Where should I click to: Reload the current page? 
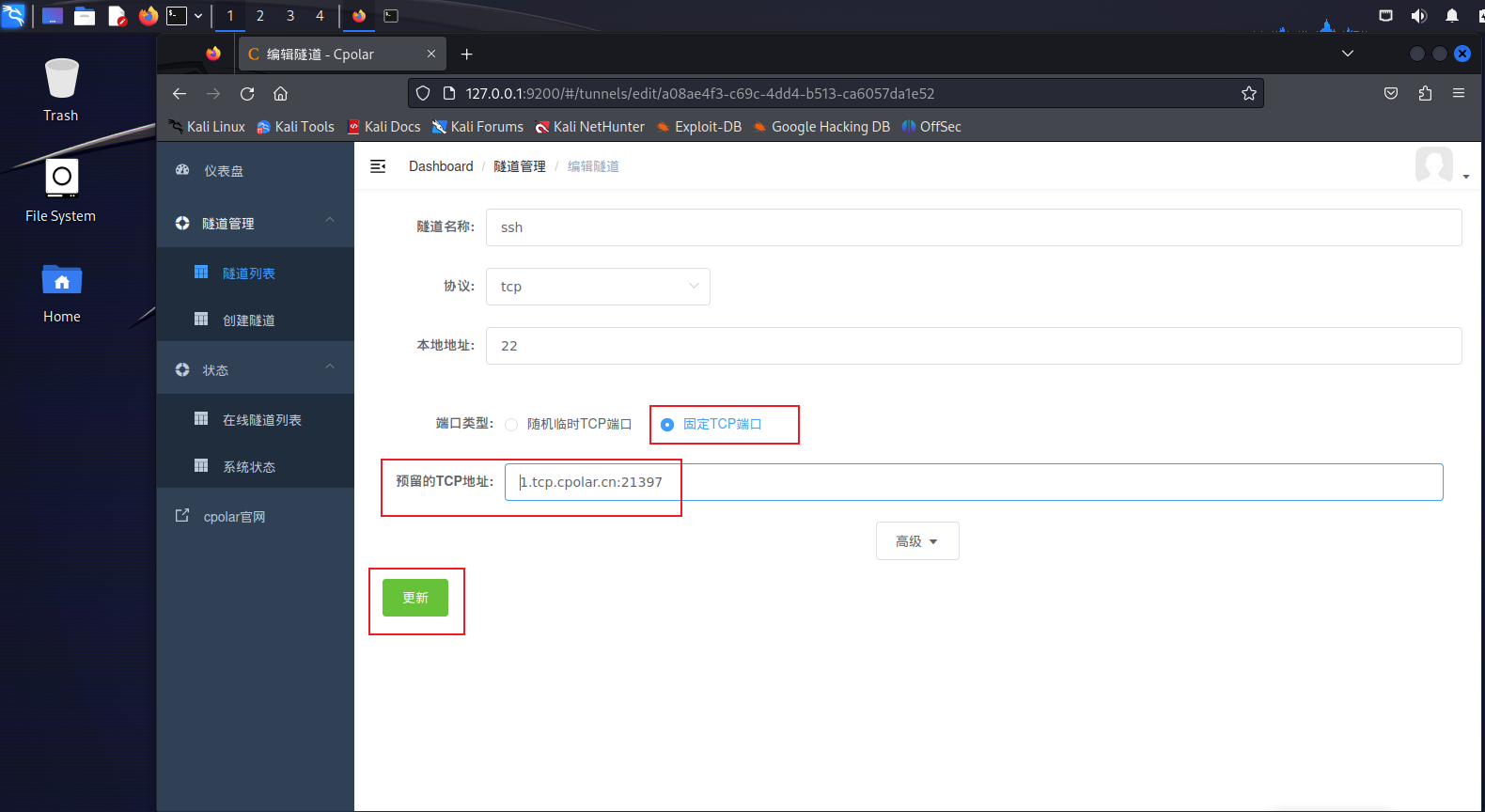tap(247, 93)
